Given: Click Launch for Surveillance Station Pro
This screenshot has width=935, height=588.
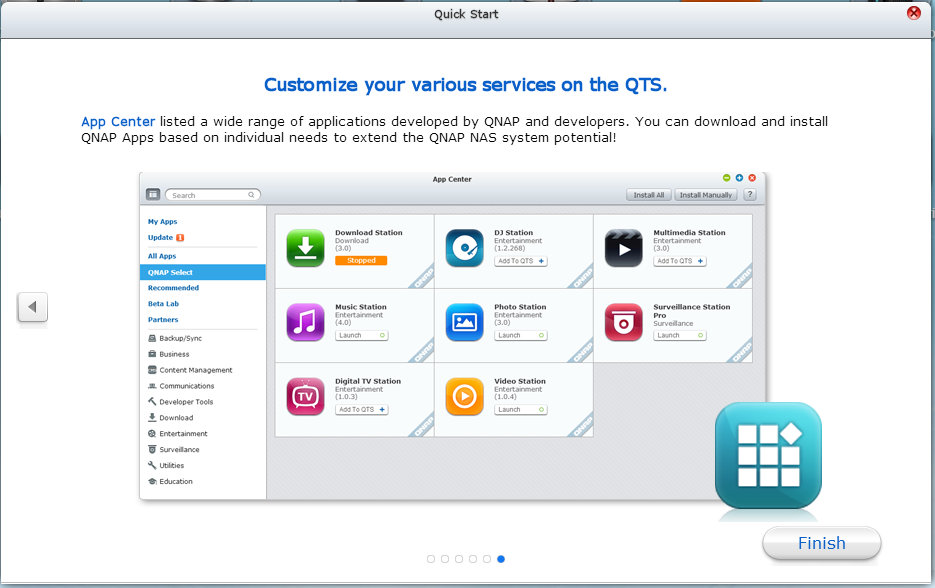Looking at the screenshot, I should tap(680, 335).
